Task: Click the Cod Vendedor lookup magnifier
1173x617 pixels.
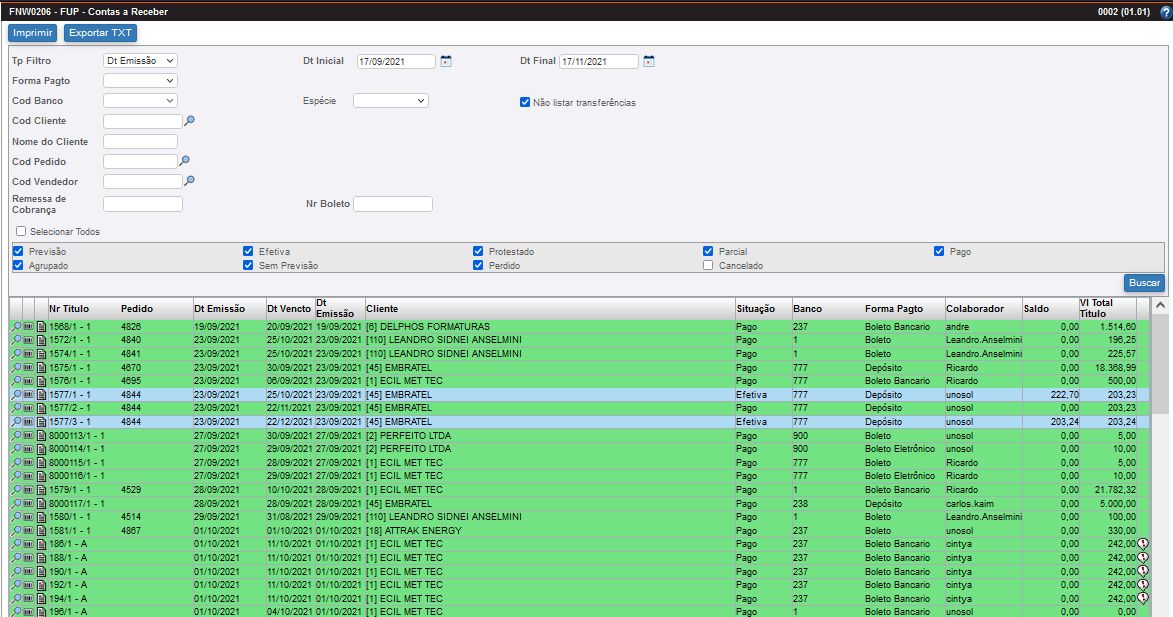Action: [x=189, y=181]
